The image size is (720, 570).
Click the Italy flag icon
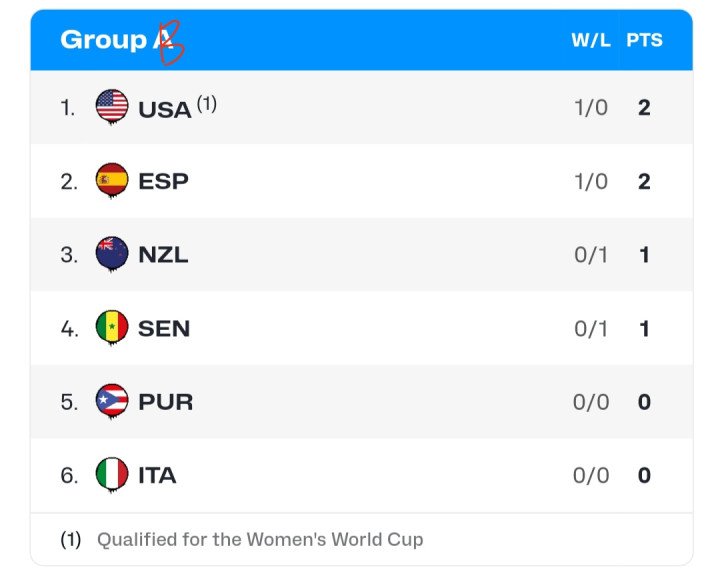(112, 475)
